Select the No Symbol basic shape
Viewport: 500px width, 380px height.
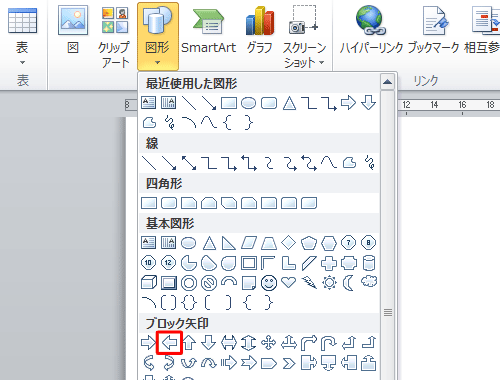209,283
